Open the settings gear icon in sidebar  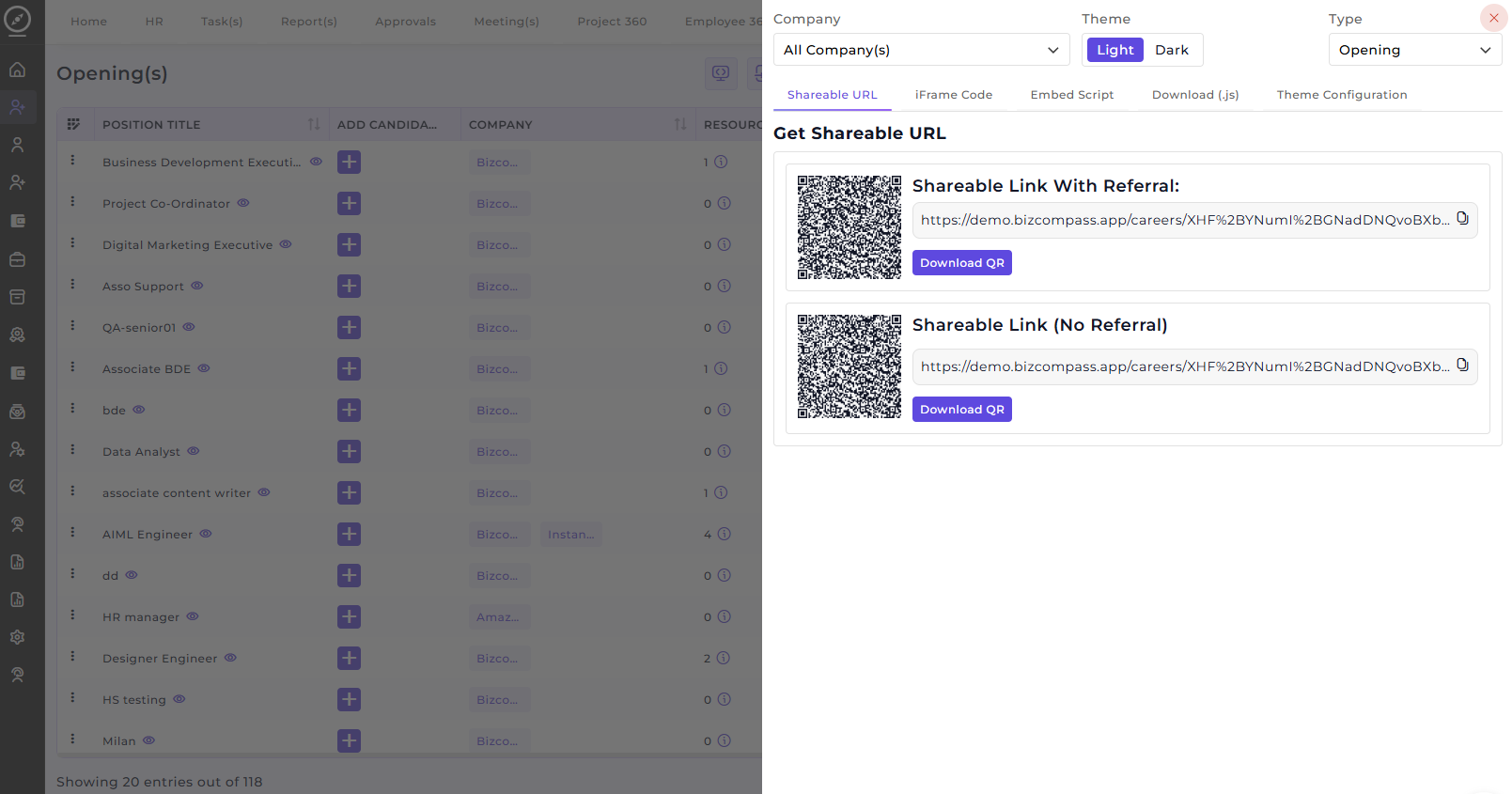pyautogui.click(x=17, y=637)
